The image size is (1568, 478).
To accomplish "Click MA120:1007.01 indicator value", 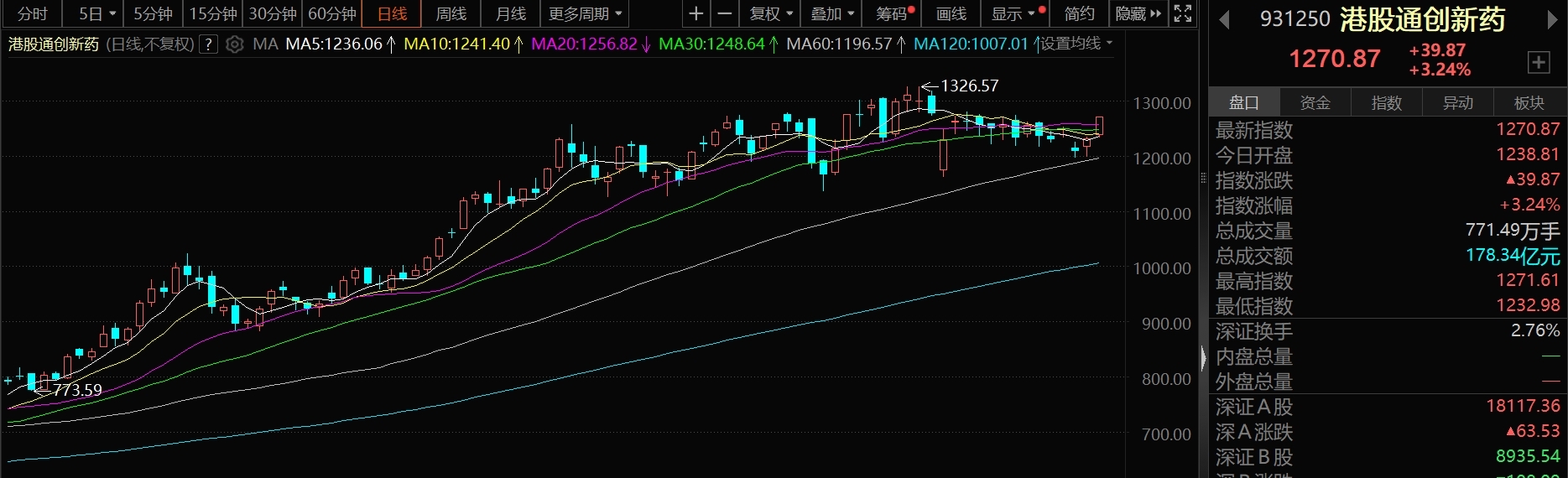I will pyautogui.click(x=971, y=44).
